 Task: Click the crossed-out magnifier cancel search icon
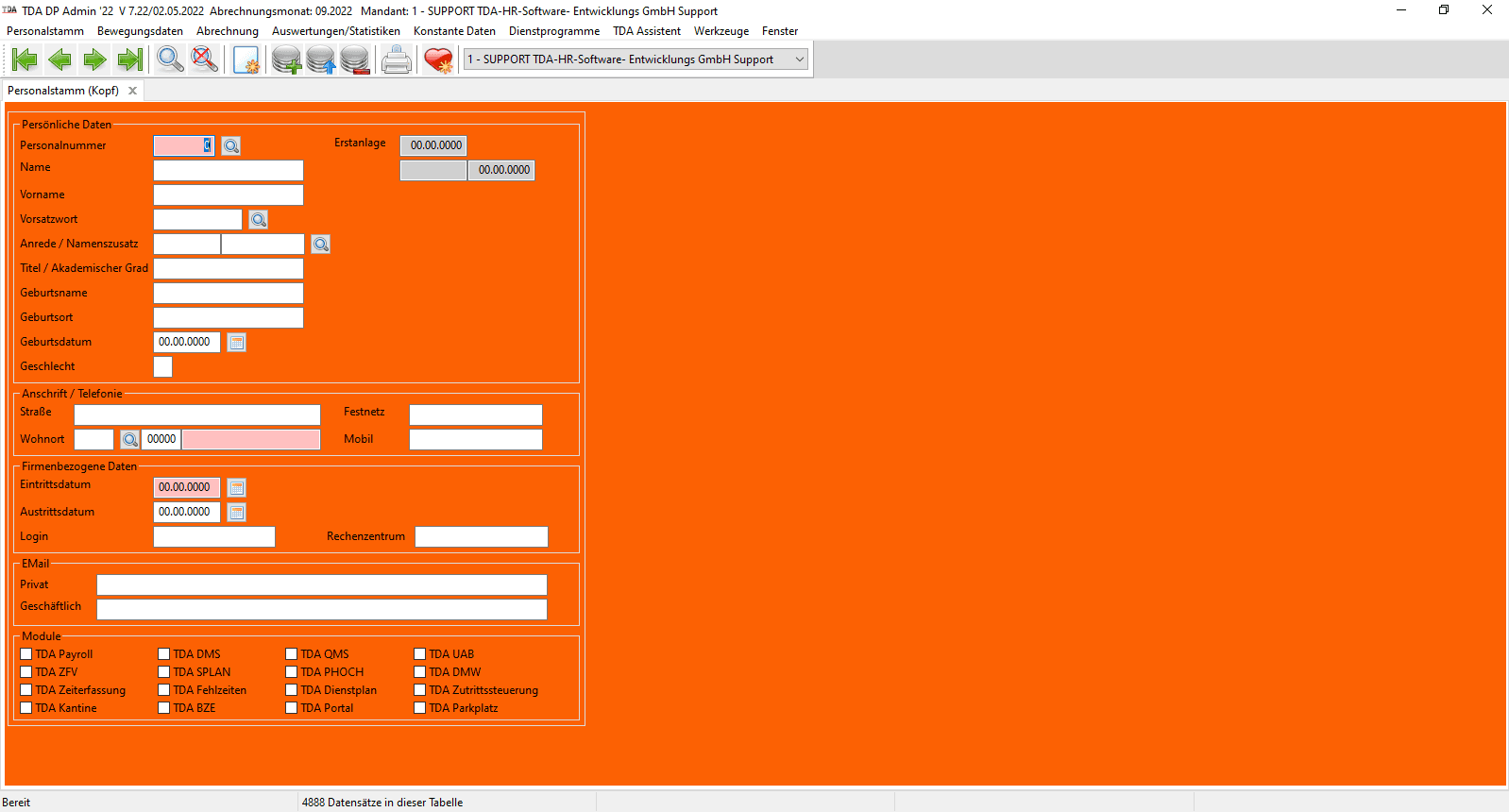click(204, 60)
